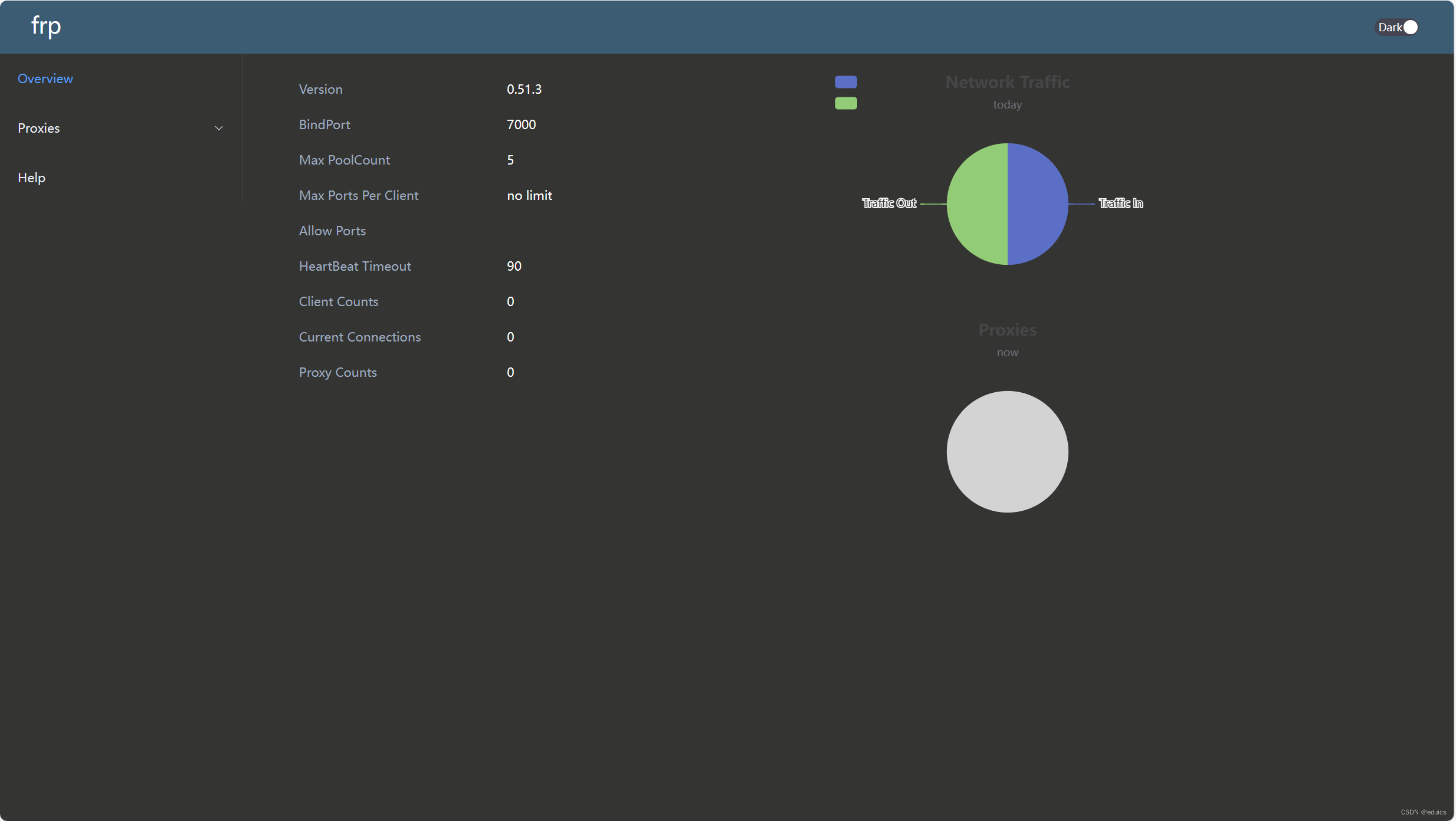Viewport: 1456px width, 821px height.
Task: Click the Max Ports Per Client label
Action: tap(359, 195)
